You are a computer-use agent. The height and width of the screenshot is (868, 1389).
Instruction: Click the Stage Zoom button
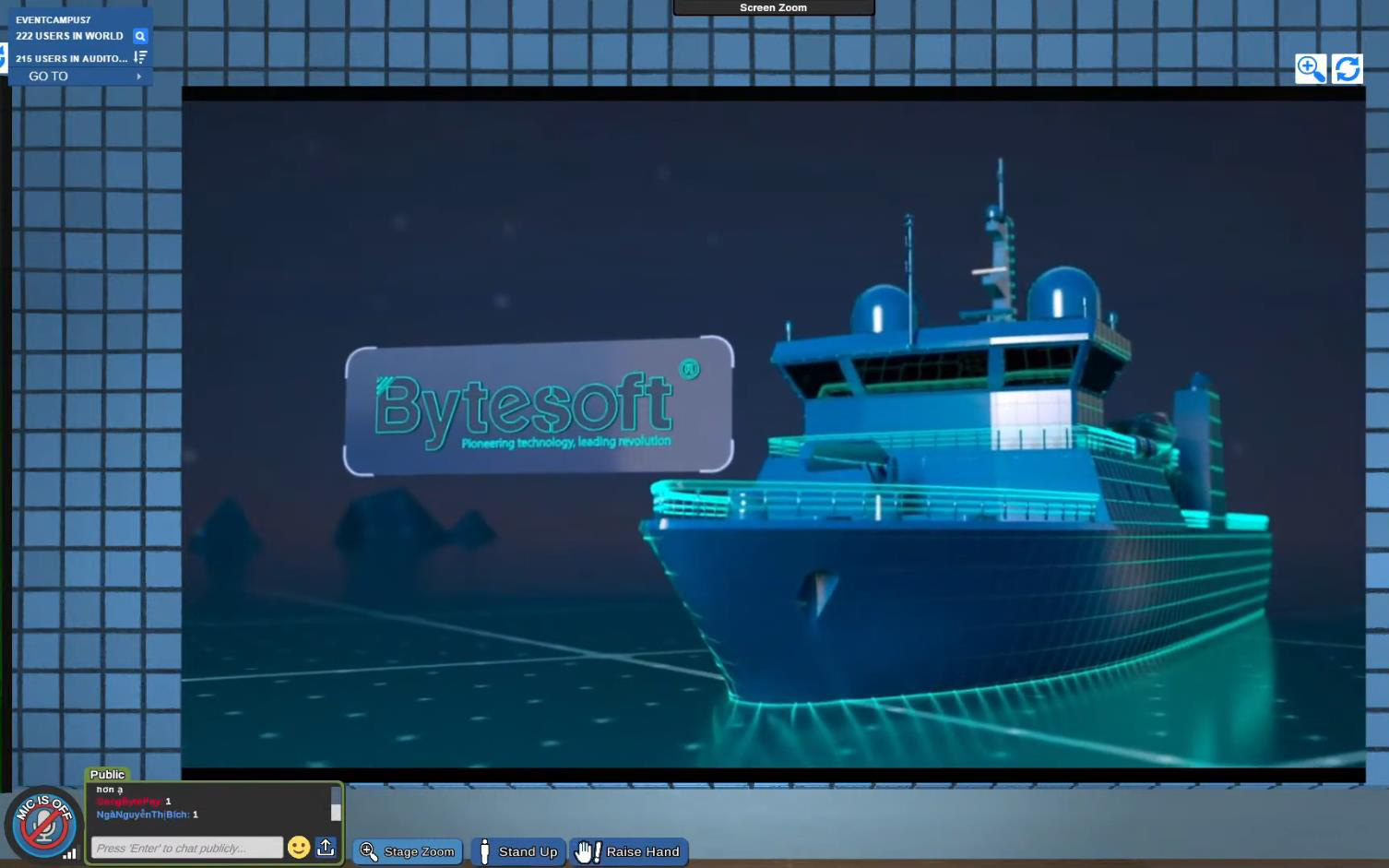pos(408,851)
